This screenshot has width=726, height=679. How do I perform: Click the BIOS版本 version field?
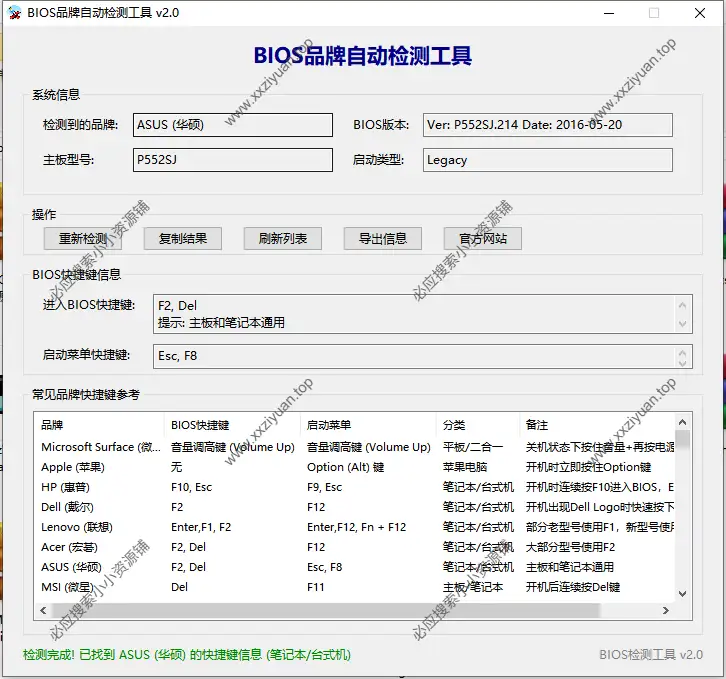[547, 125]
